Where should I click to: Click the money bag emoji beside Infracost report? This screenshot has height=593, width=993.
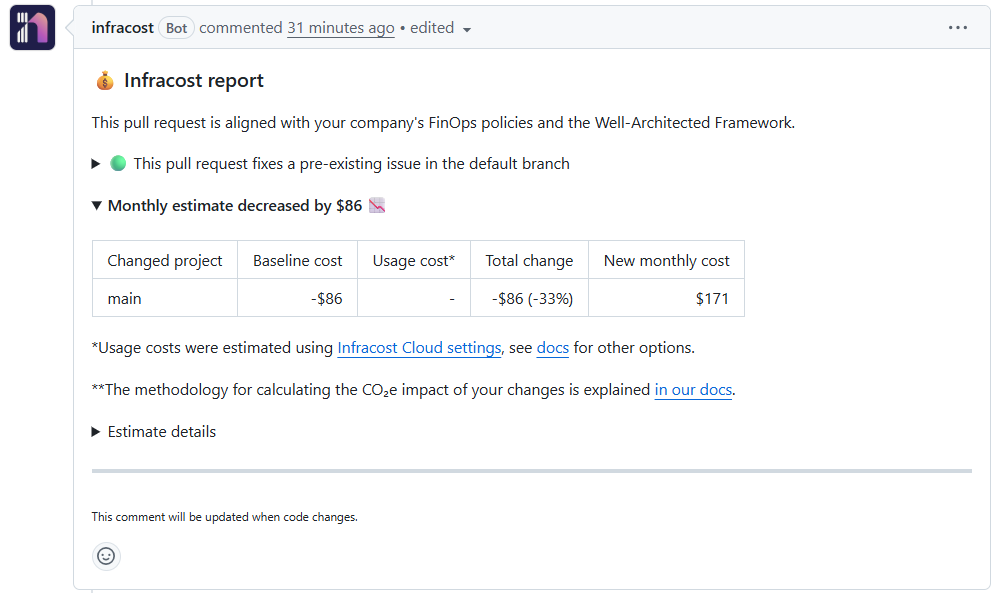point(104,81)
